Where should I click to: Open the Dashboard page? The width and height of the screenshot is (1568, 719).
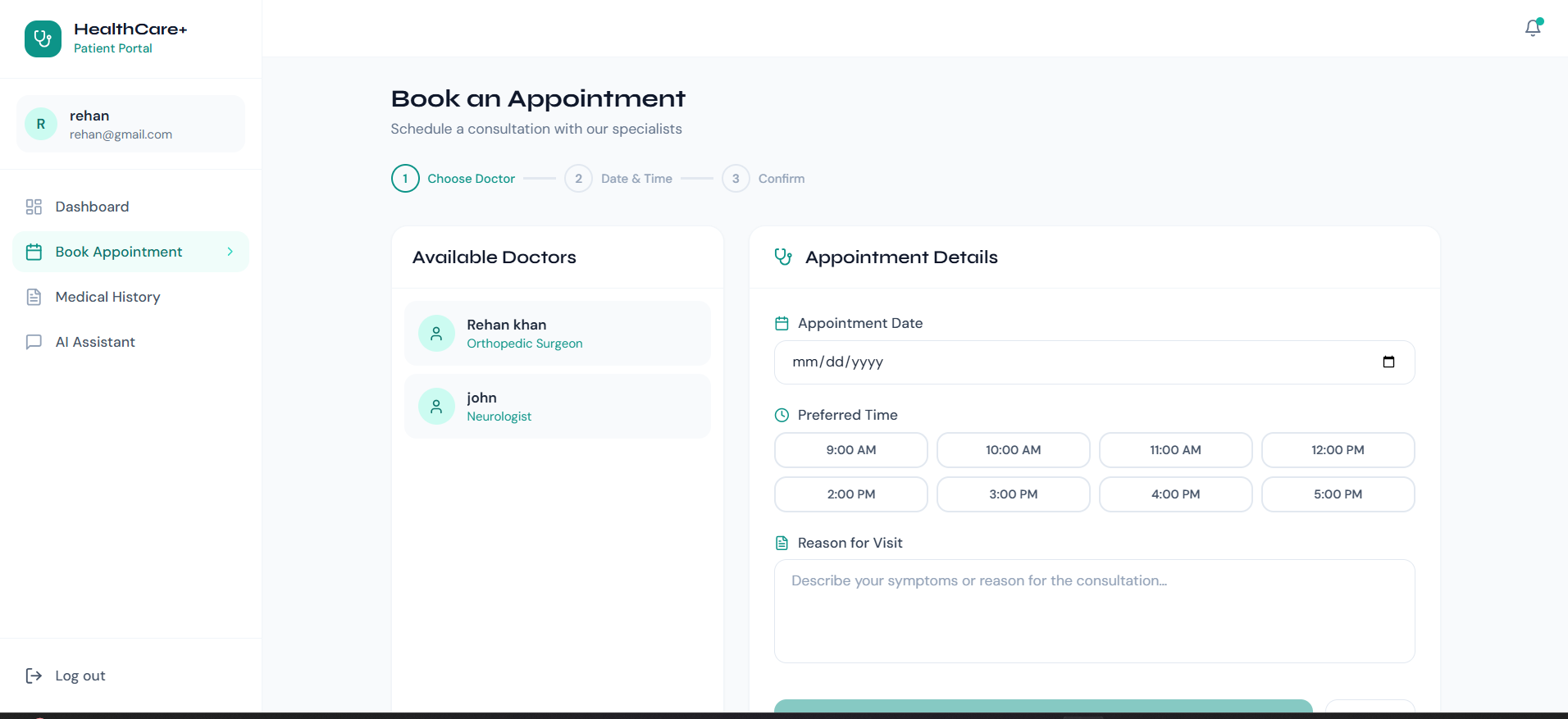(x=130, y=207)
